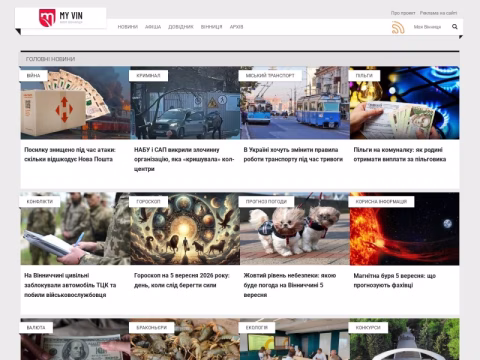Select the Пільги category tag
The height and width of the screenshot is (360, 480).
click(x=364, y=76)
